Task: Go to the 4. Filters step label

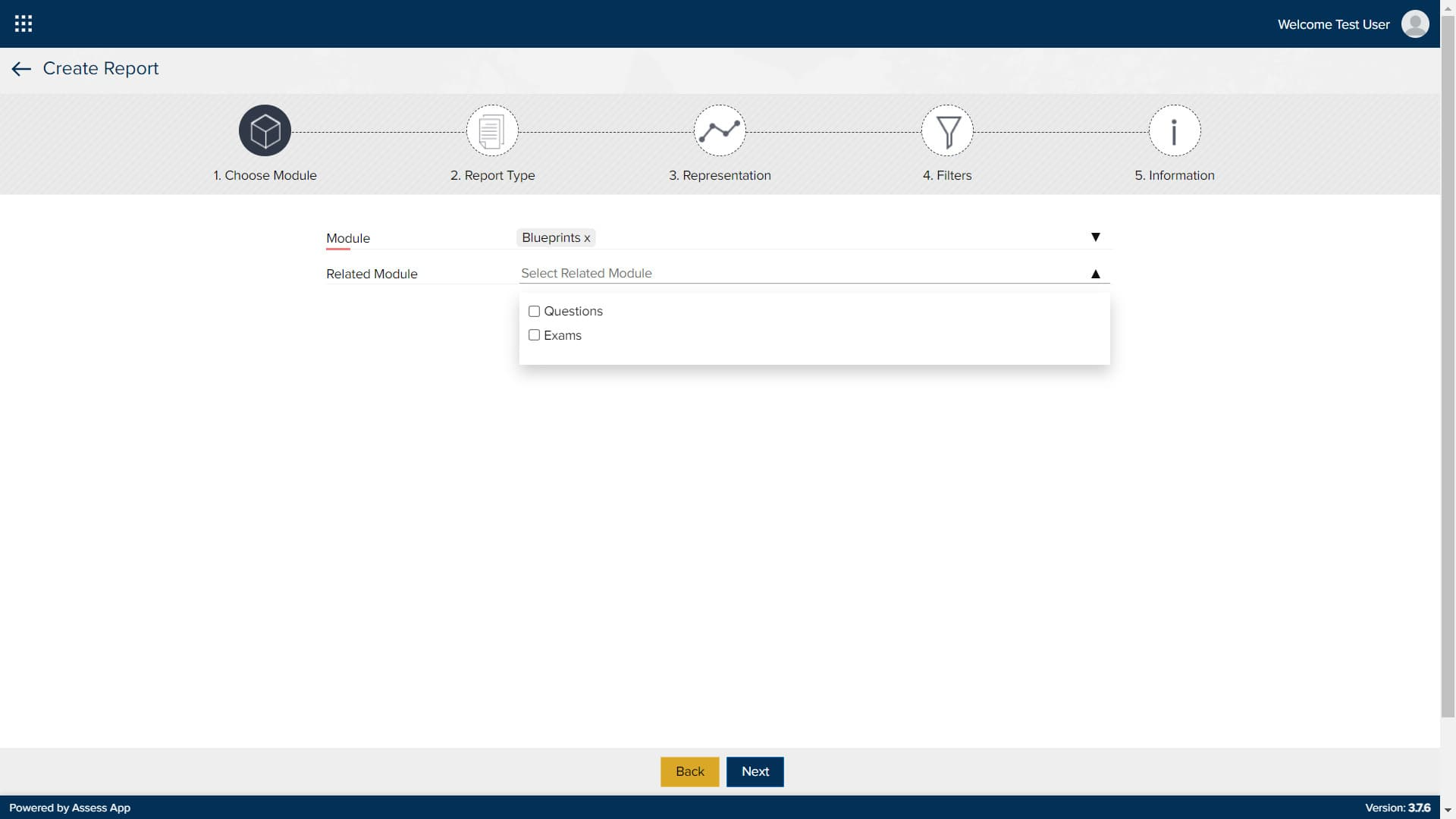Action: coord(946,175)
